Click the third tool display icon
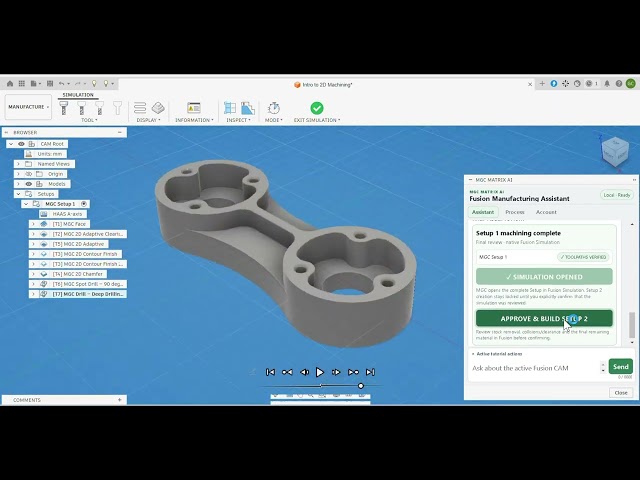This screenshot has width=640, height=480. click(99, 108)
